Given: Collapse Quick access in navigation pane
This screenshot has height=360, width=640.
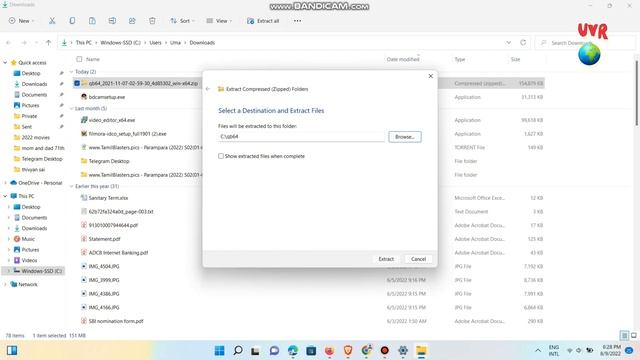Looking at the screenshot, I should click(x=5, y=63).
